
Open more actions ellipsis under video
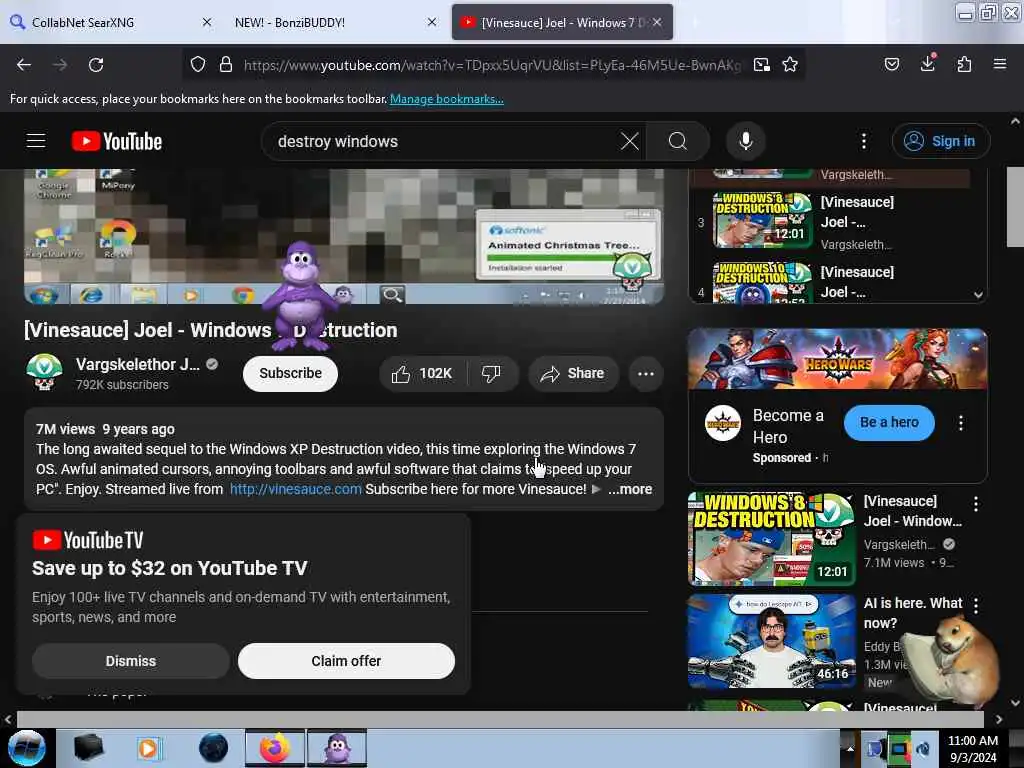point(646,374)
